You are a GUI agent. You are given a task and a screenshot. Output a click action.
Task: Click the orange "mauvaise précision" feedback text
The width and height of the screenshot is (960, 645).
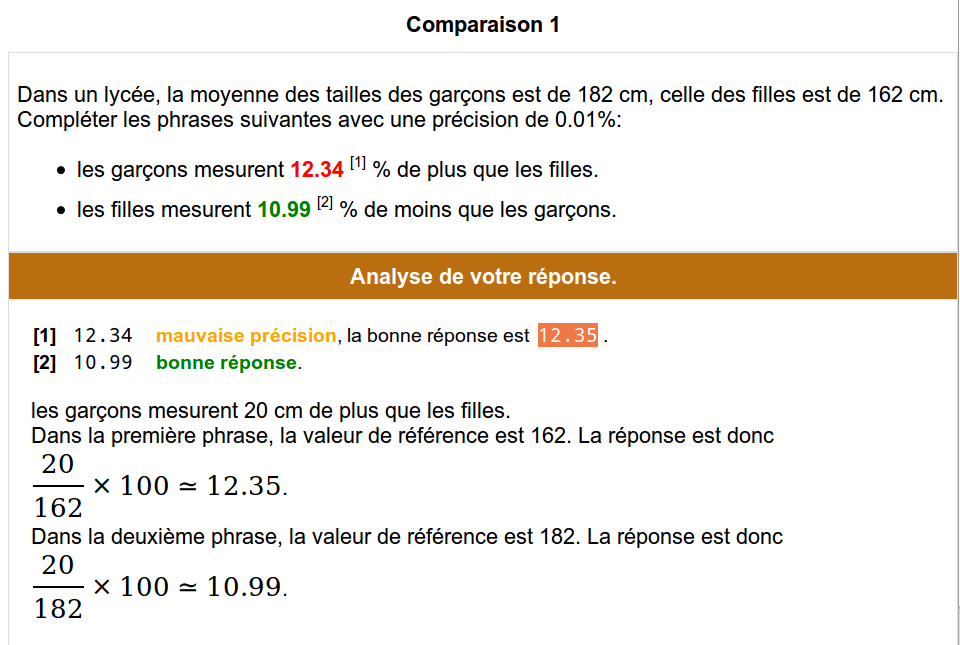click(x=246, y=335)
